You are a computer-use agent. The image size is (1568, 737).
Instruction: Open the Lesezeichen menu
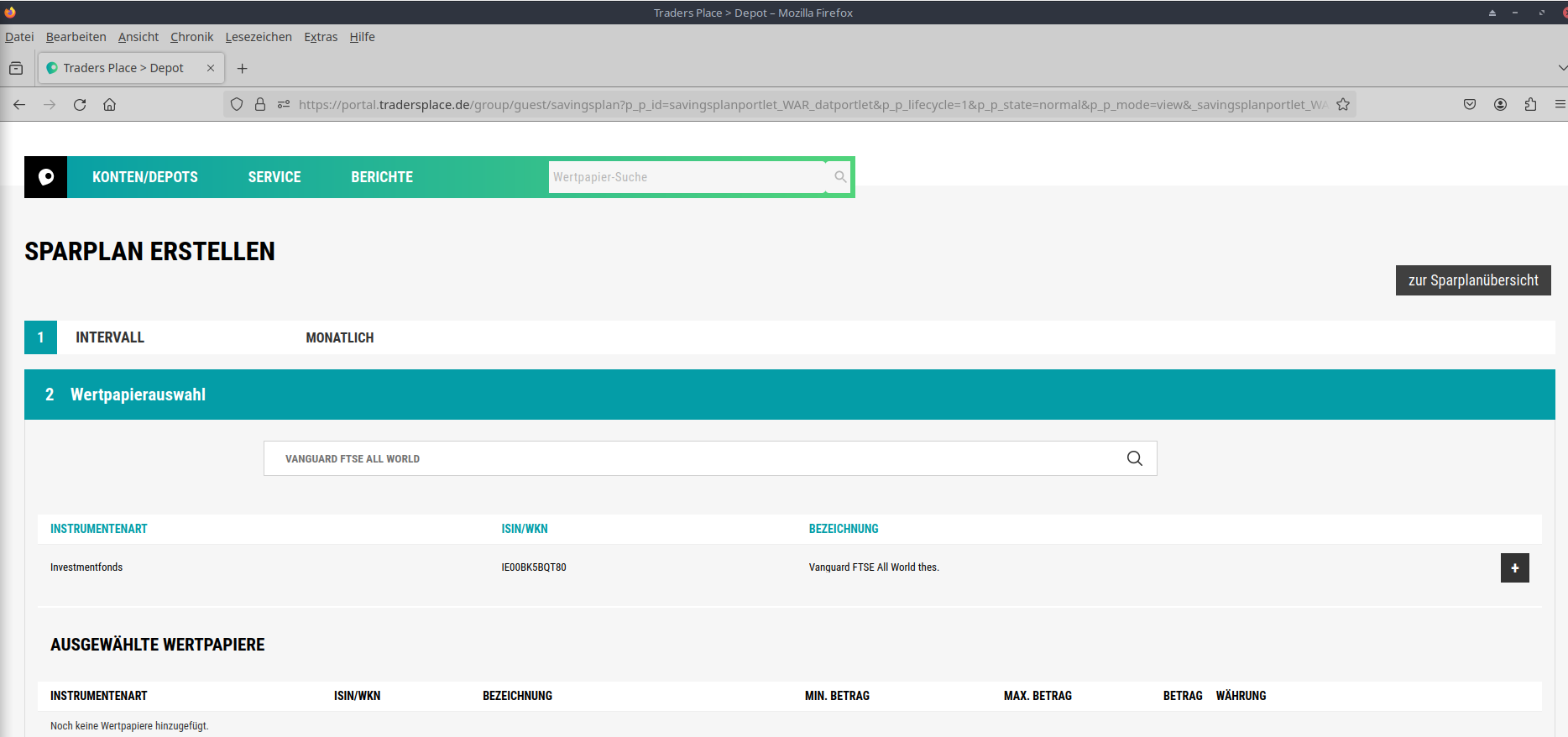(259, 37)
